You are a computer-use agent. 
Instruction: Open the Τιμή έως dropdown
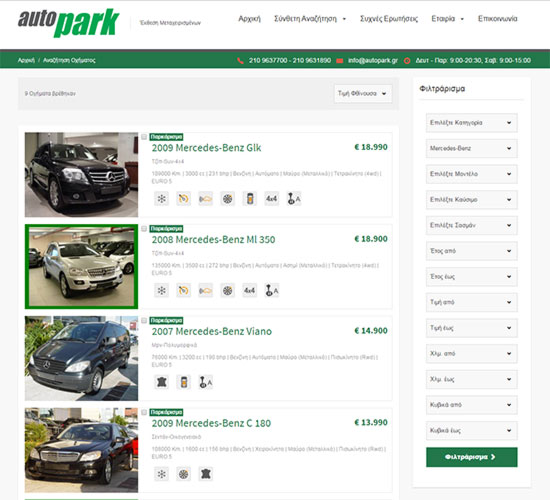click(471, 328)
